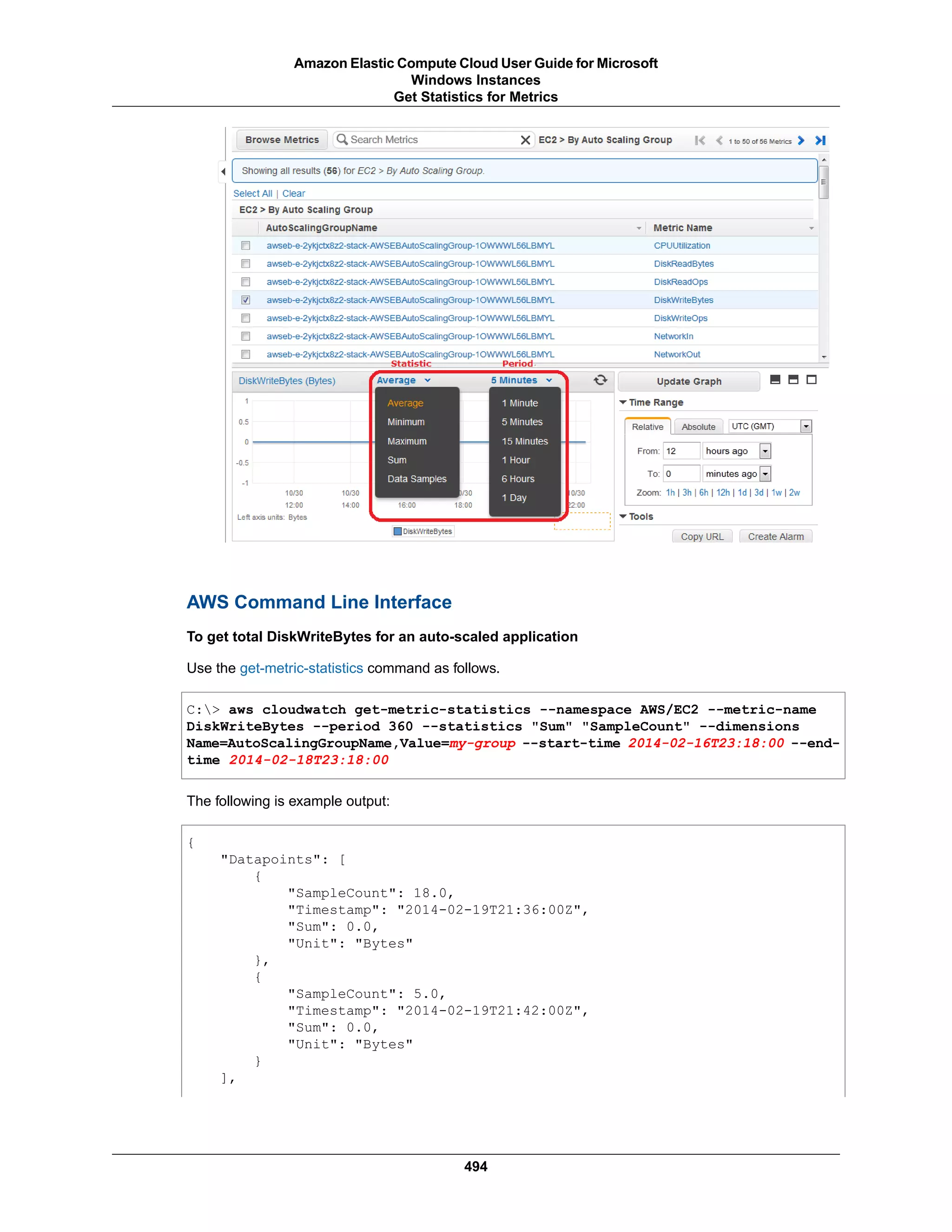Choose Sum from statistic menu
952x1232 pixels.
[397, 460]
